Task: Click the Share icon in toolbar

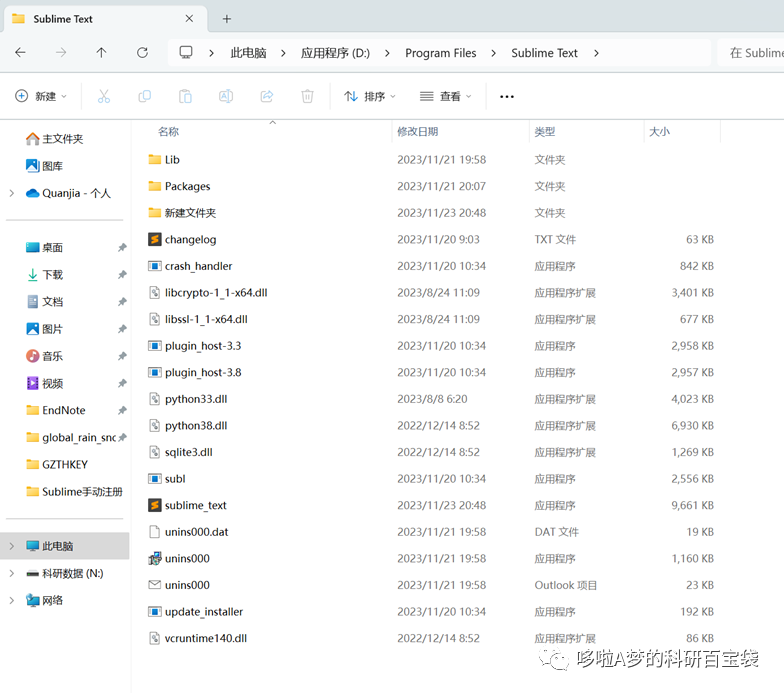Action: (x=267, y=96)
